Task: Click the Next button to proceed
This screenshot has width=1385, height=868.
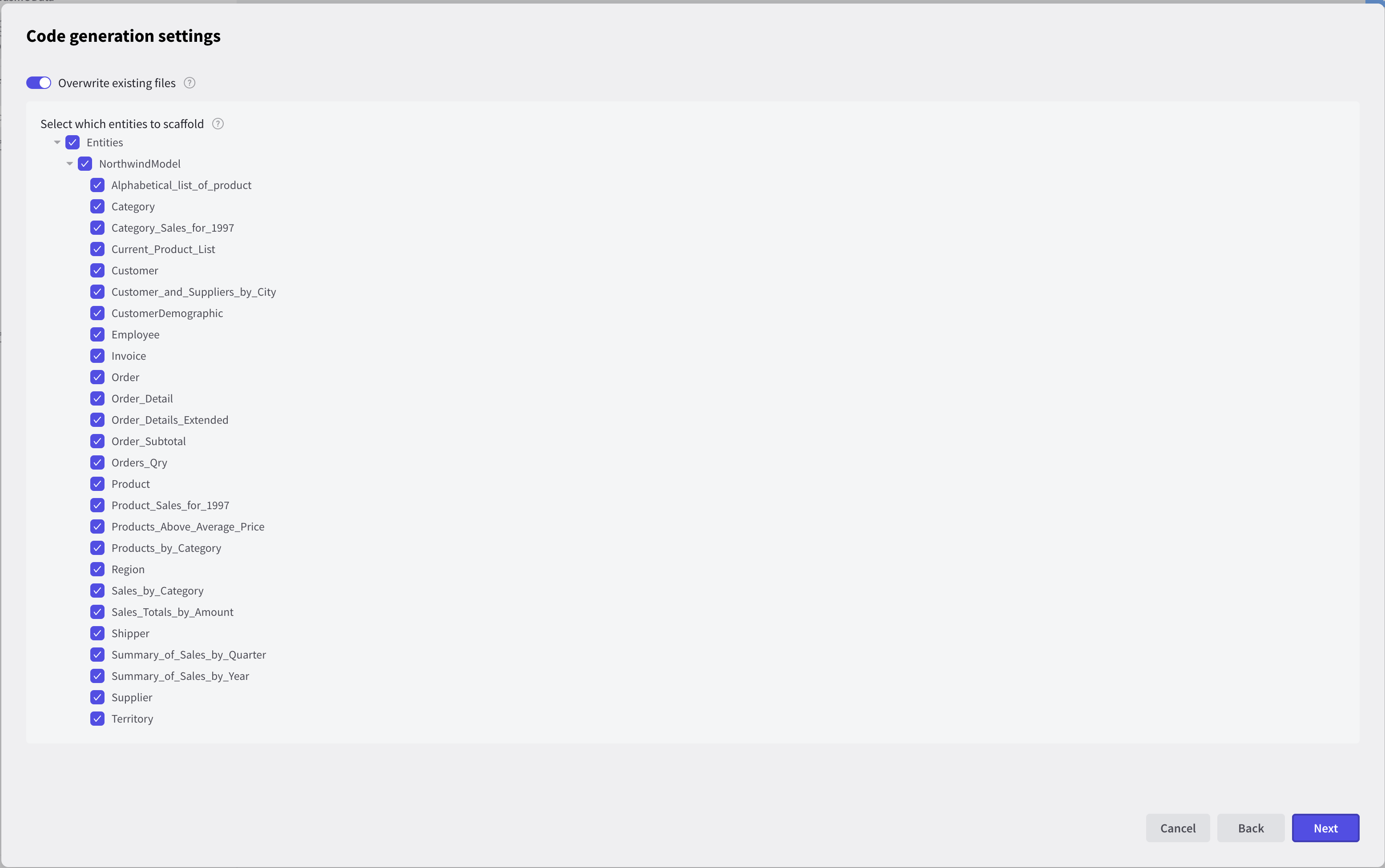Action: 1325,827
